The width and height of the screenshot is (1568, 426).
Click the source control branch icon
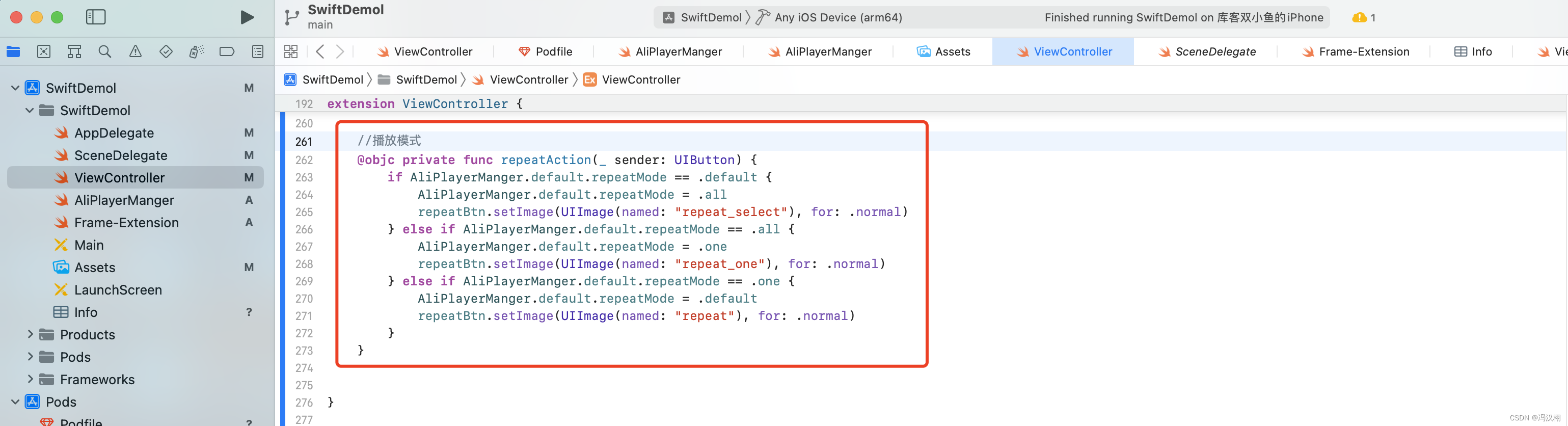click(x=291, y=18)
